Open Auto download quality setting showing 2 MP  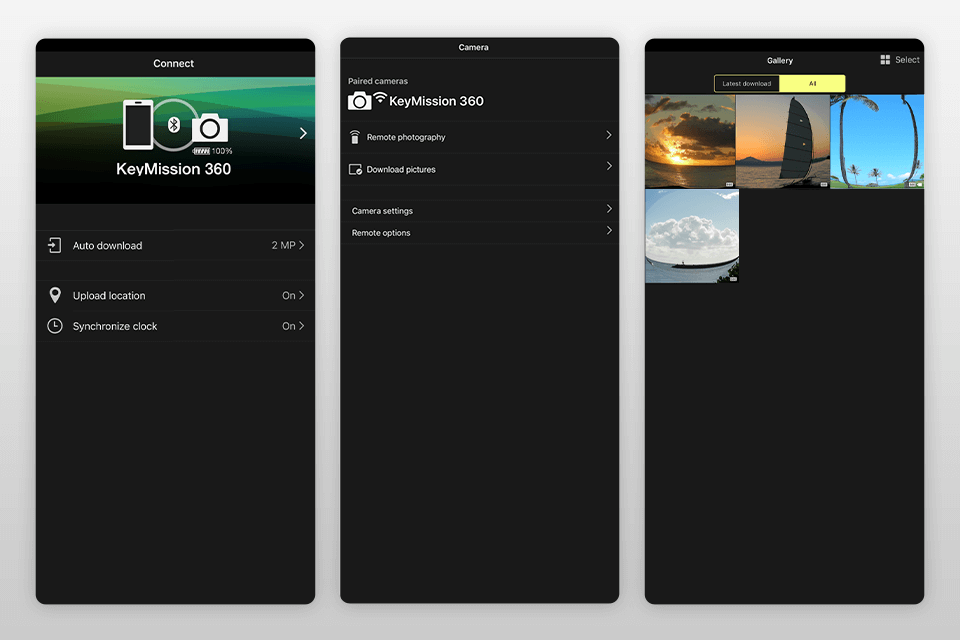pos(283,245)
